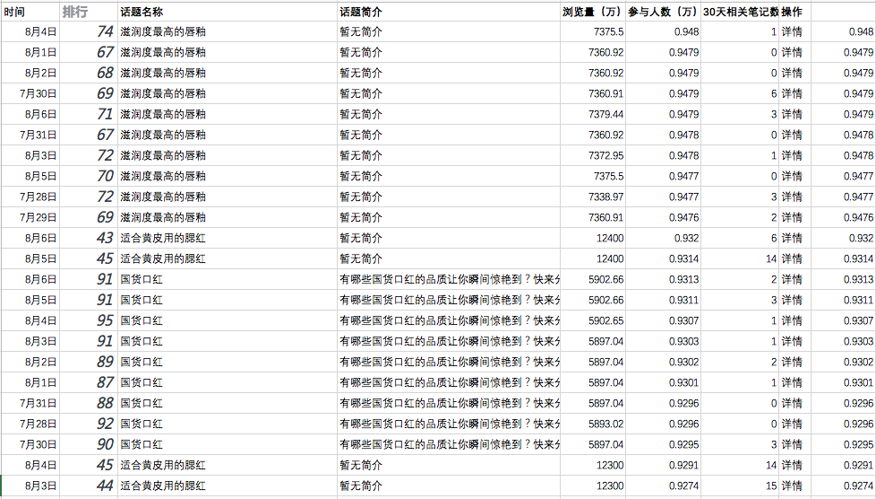The width and height of the screenshot is (876, 499).
Task: Select the 排行 column header cell
Action: coord(88,12)
